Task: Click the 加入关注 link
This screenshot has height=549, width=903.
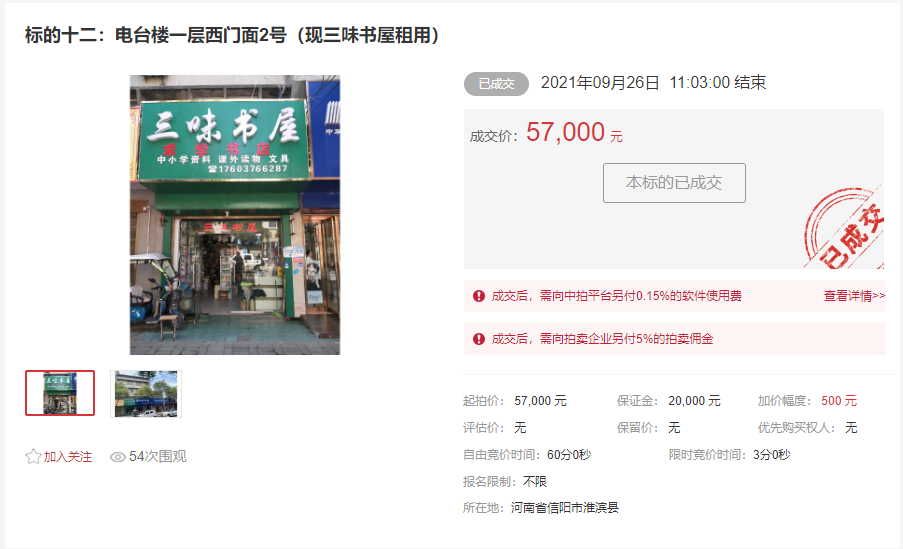Action: tap(68, 457)
